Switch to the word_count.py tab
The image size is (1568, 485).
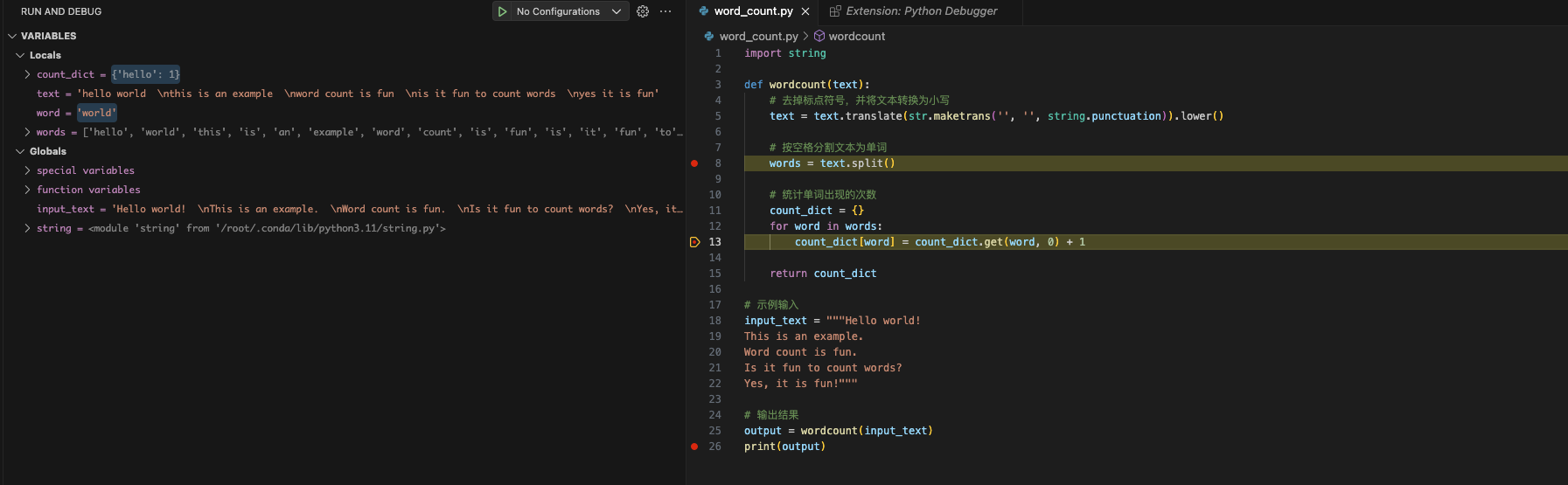[x=753, y=11]
